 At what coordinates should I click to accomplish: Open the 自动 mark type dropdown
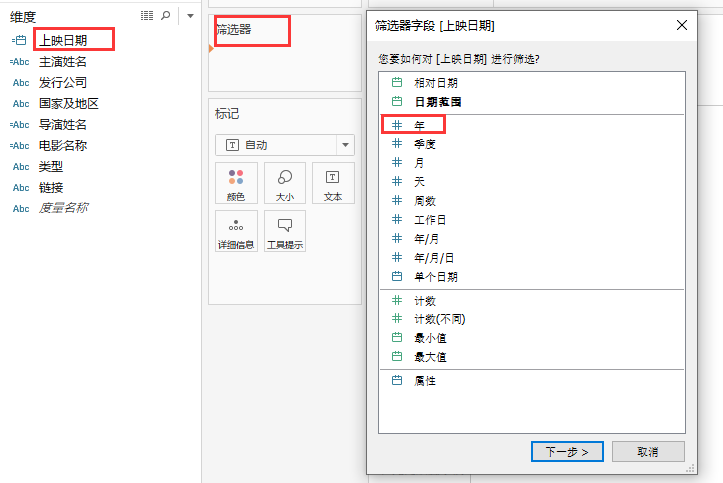click(x=285, y=145)
